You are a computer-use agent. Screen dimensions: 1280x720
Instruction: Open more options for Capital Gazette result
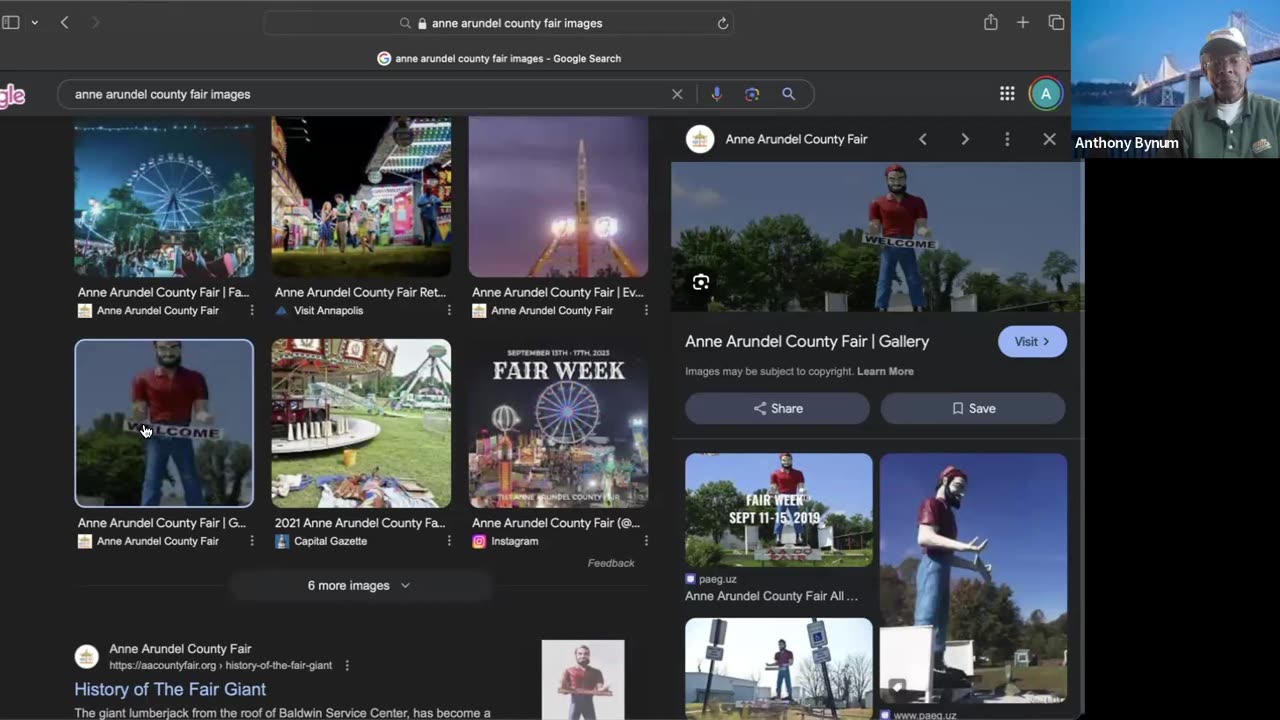449,541
